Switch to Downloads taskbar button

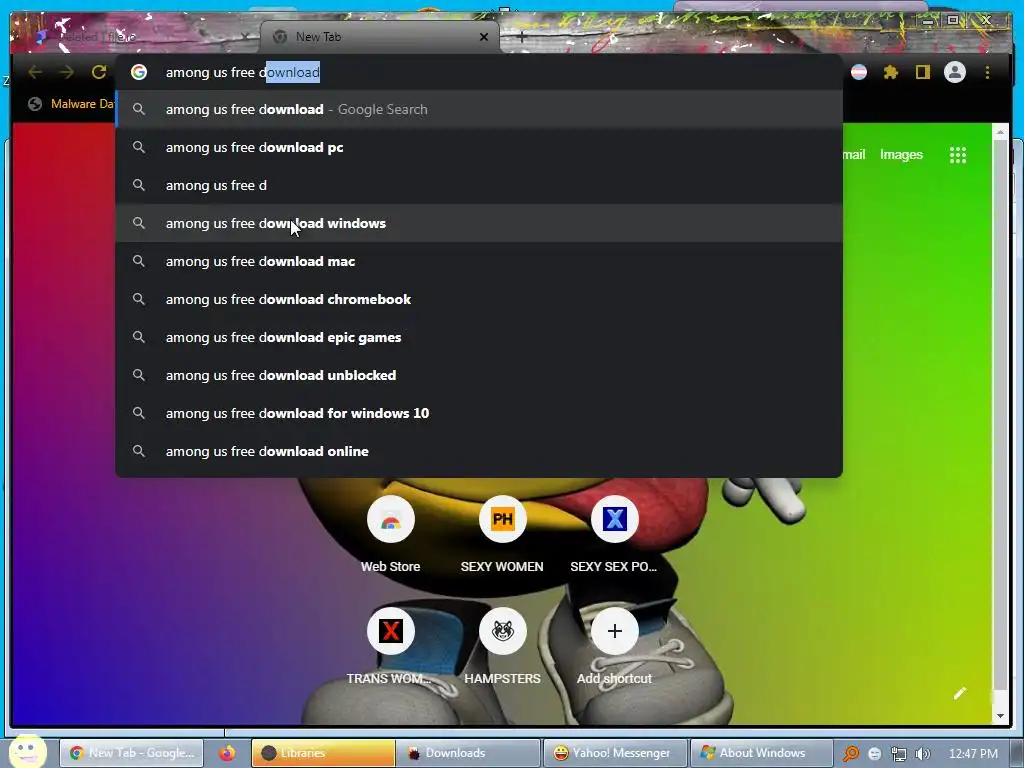click(x=468, y=753)
